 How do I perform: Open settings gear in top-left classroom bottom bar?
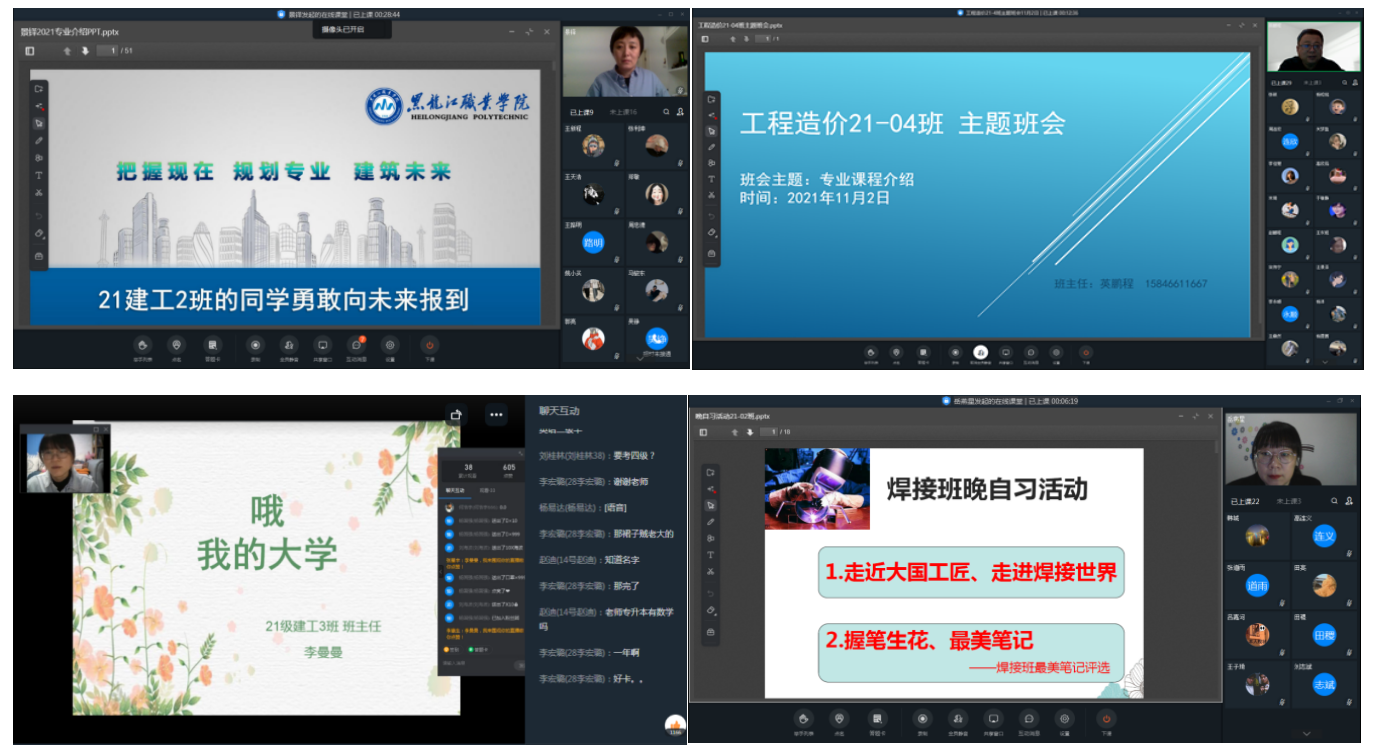390,343
